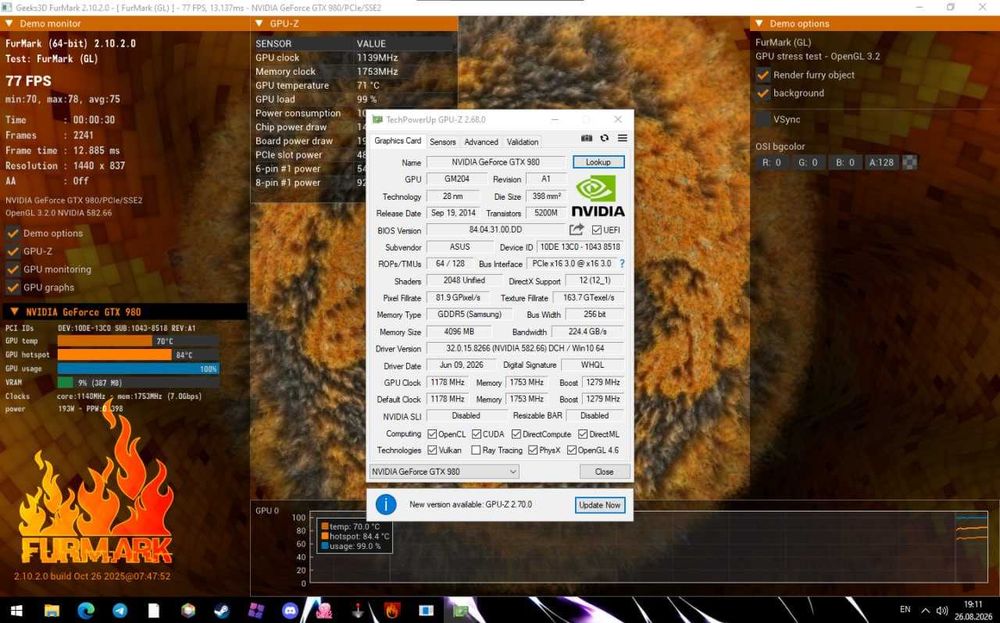Screen dimensions: 1000x623
Task: Open the GPU selection dropdown
Action: [x=444, y=472]
